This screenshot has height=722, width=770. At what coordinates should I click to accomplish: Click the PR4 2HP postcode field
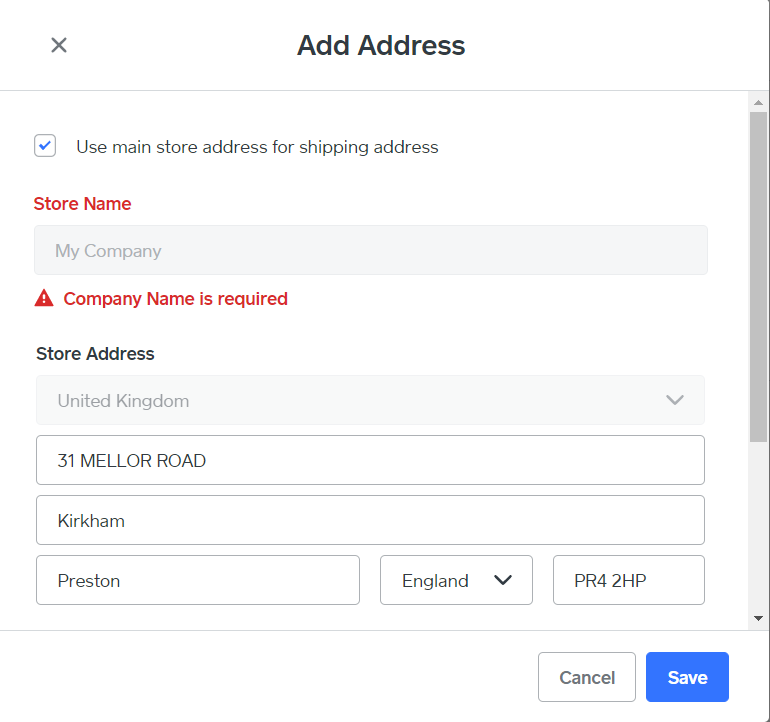628,580
